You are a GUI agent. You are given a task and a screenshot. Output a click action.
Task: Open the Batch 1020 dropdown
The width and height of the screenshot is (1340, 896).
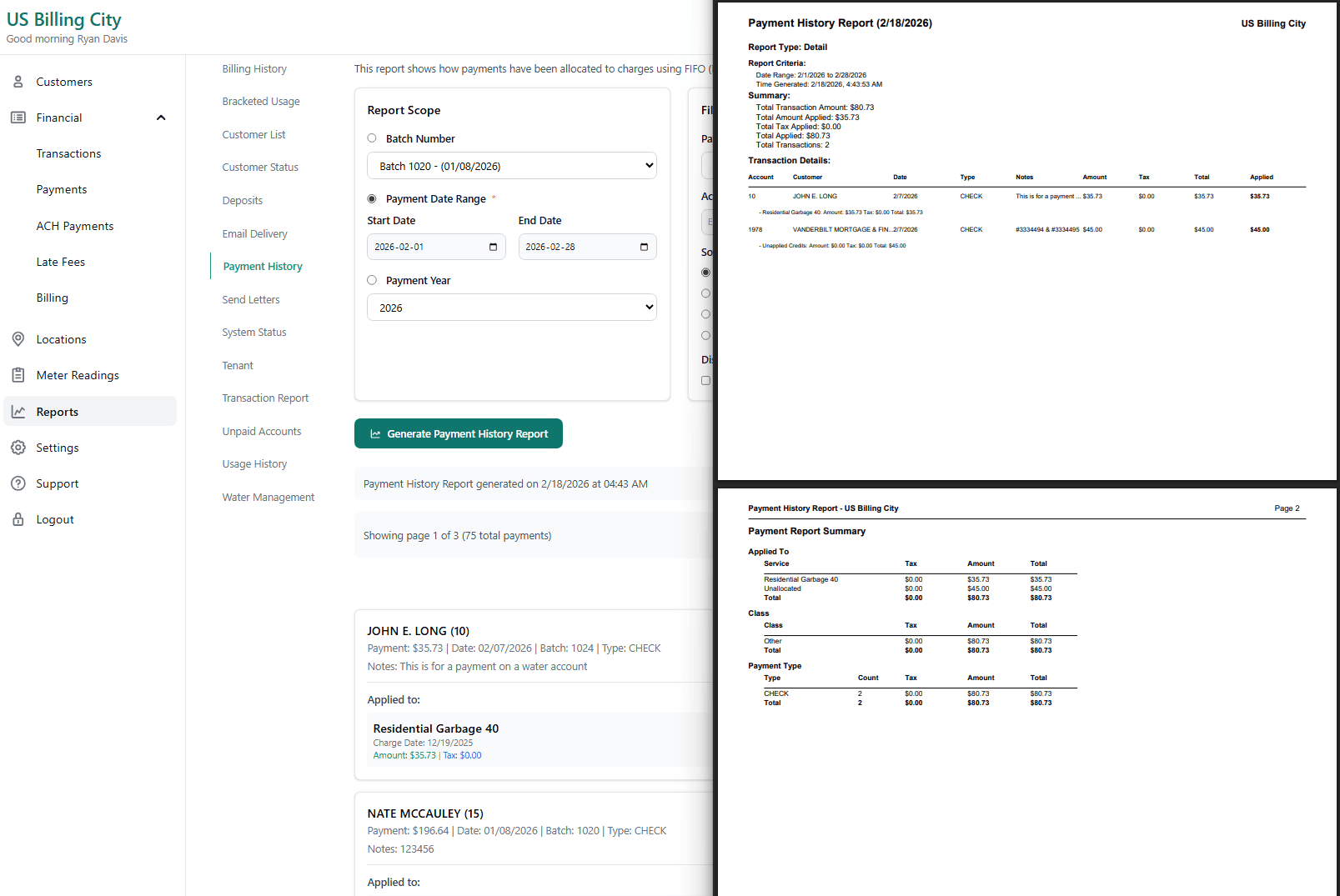[512, 166]
